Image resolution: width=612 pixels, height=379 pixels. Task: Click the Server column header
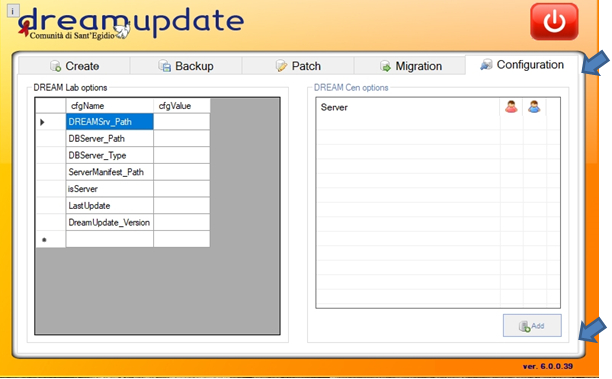pos(408,107)
